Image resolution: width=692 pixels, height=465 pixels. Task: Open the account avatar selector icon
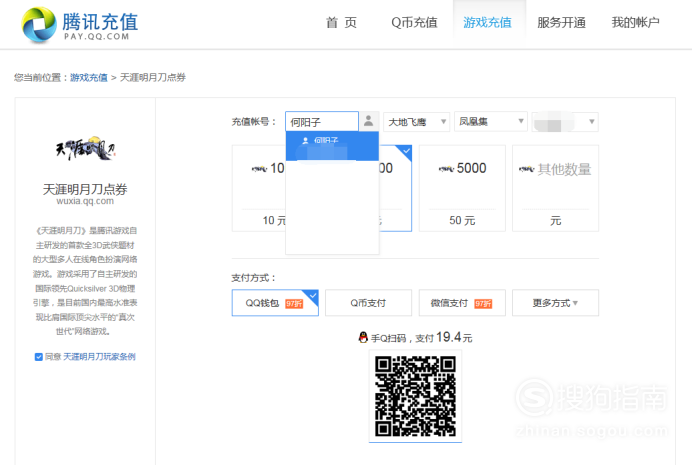pyautogui.click(x=369, y=121)
